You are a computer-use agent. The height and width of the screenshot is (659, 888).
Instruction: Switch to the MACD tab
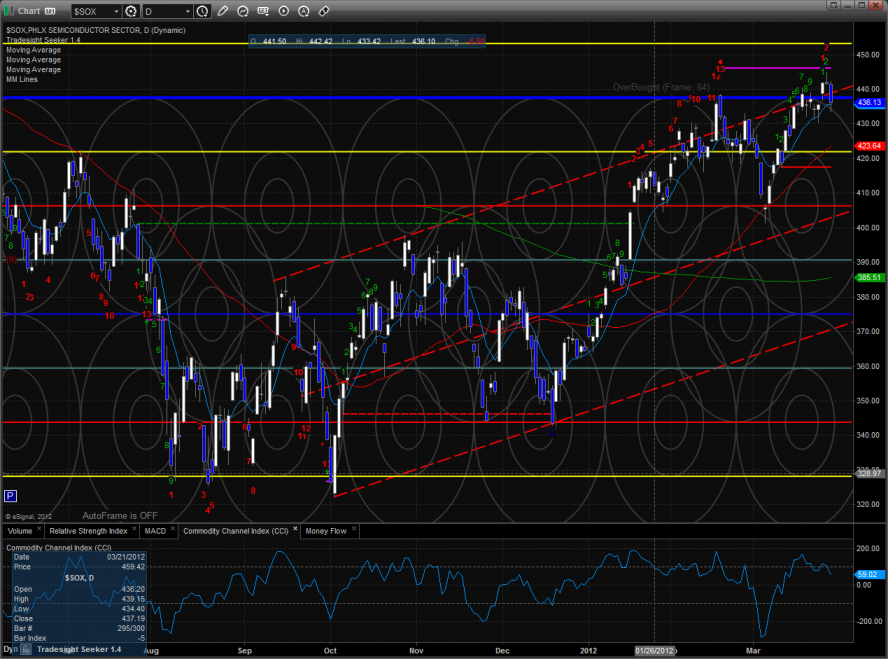[154, 530]
